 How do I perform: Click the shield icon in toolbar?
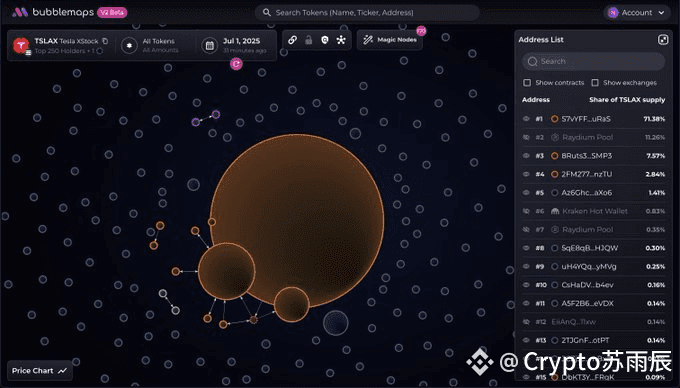324,40
